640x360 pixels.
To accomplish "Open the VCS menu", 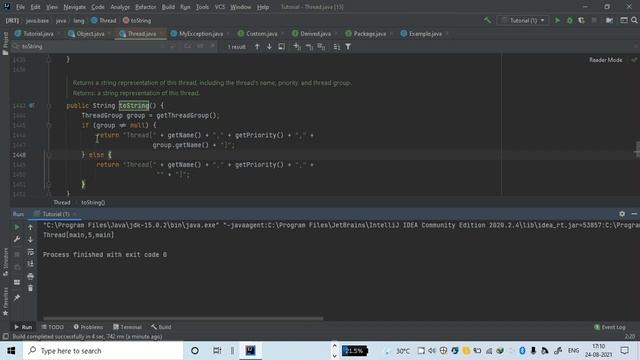I will (220, 7).
